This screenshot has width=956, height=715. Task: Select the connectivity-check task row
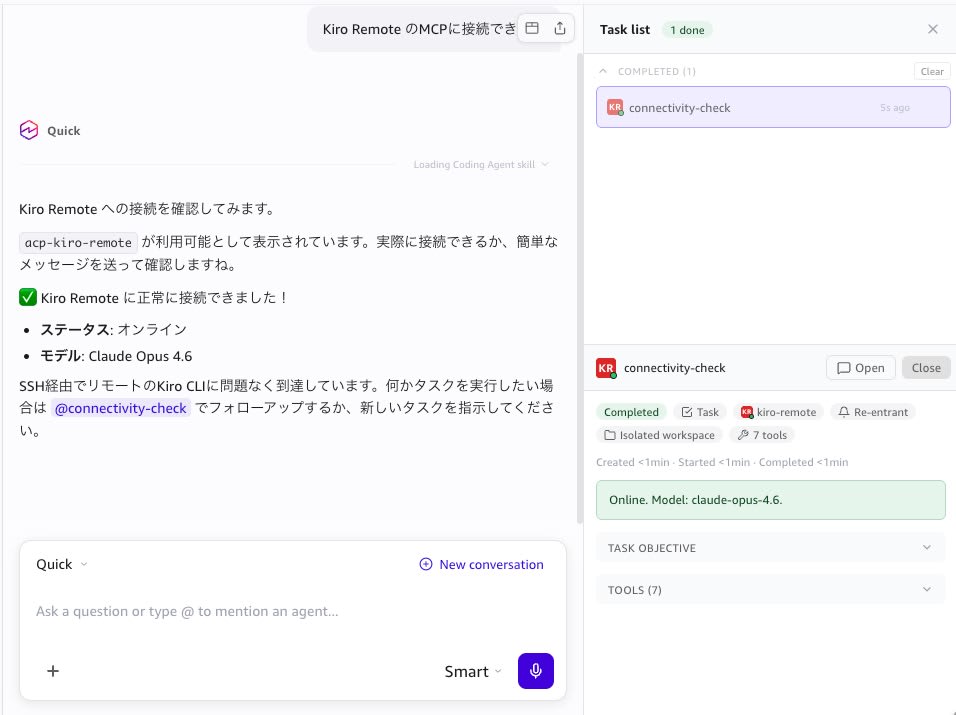(772, 107)
